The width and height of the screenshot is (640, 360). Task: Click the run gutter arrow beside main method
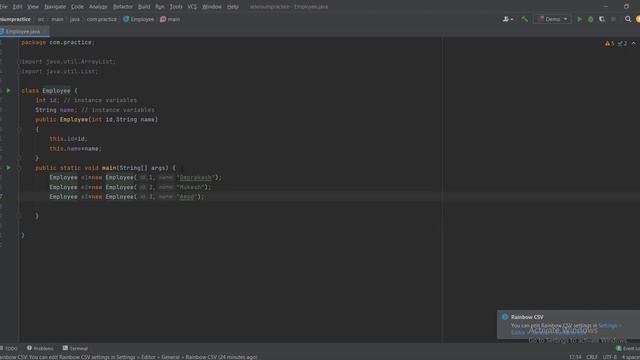click(8, 167)
